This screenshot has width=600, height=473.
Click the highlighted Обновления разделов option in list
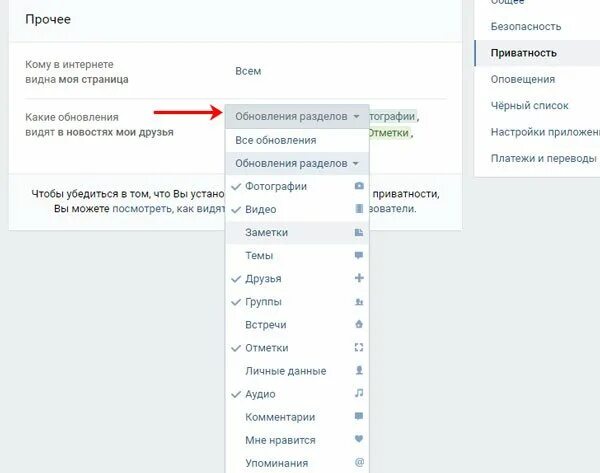[297, 163]
